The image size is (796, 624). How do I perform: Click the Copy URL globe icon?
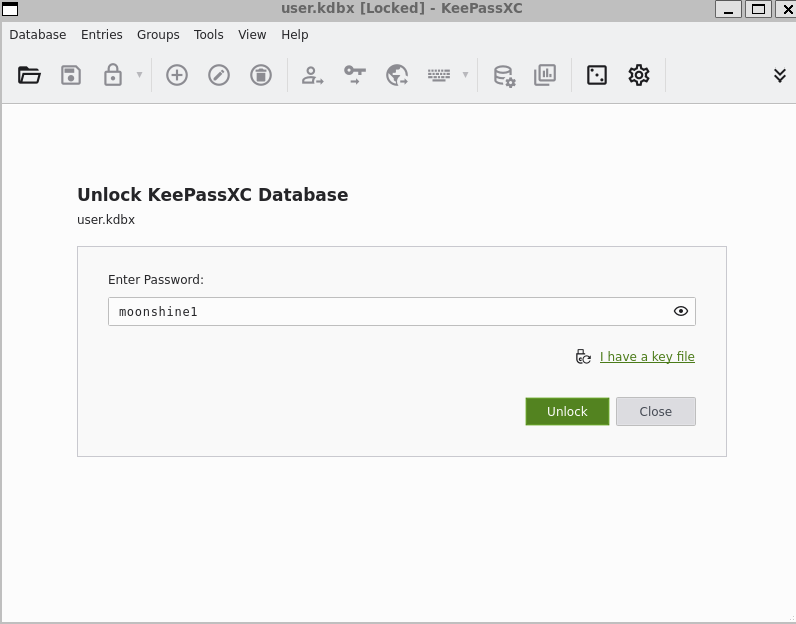click(x=397, y=75)
